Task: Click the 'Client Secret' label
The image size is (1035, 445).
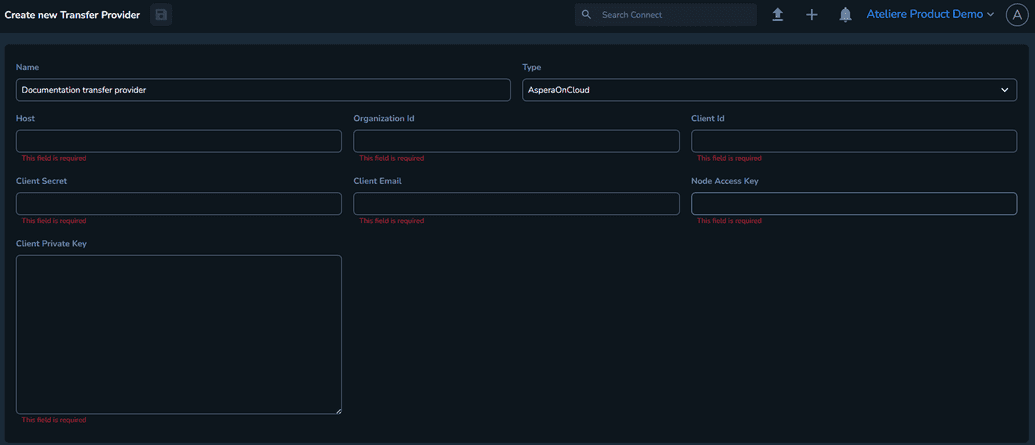Action: 41,181
